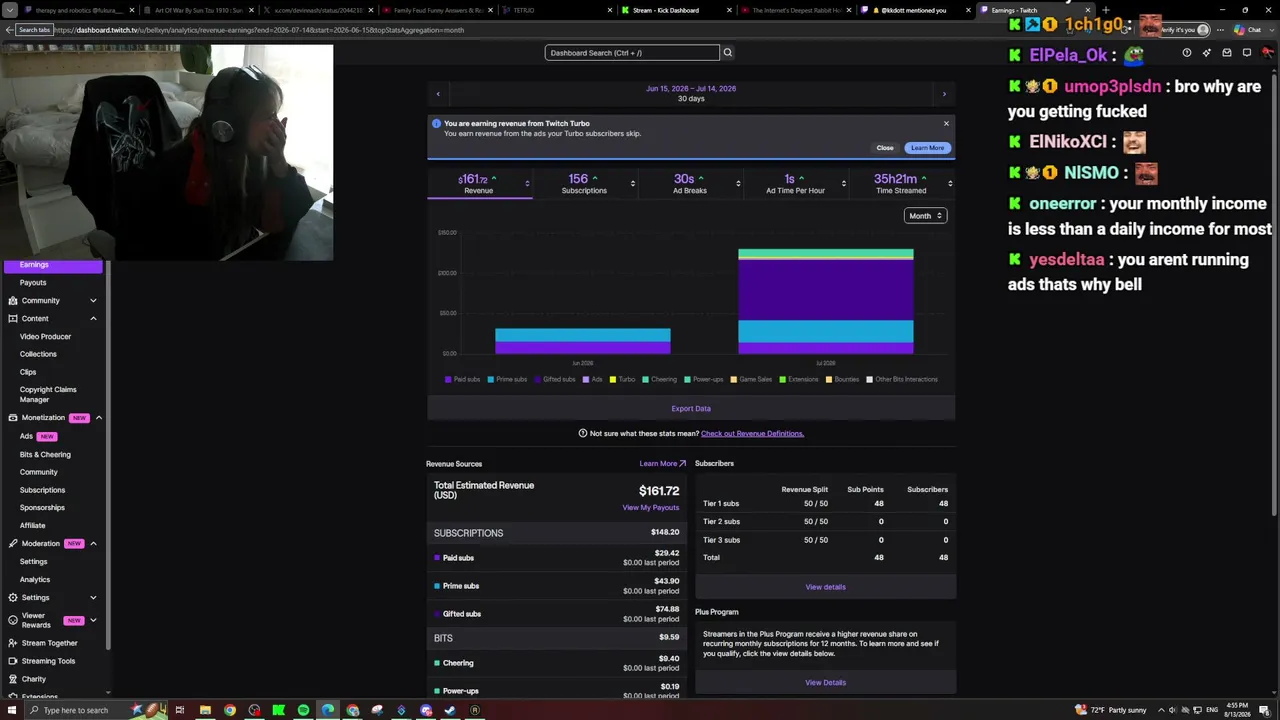Switch to the Ad Breaks metric tab

(x=689, y=184)
